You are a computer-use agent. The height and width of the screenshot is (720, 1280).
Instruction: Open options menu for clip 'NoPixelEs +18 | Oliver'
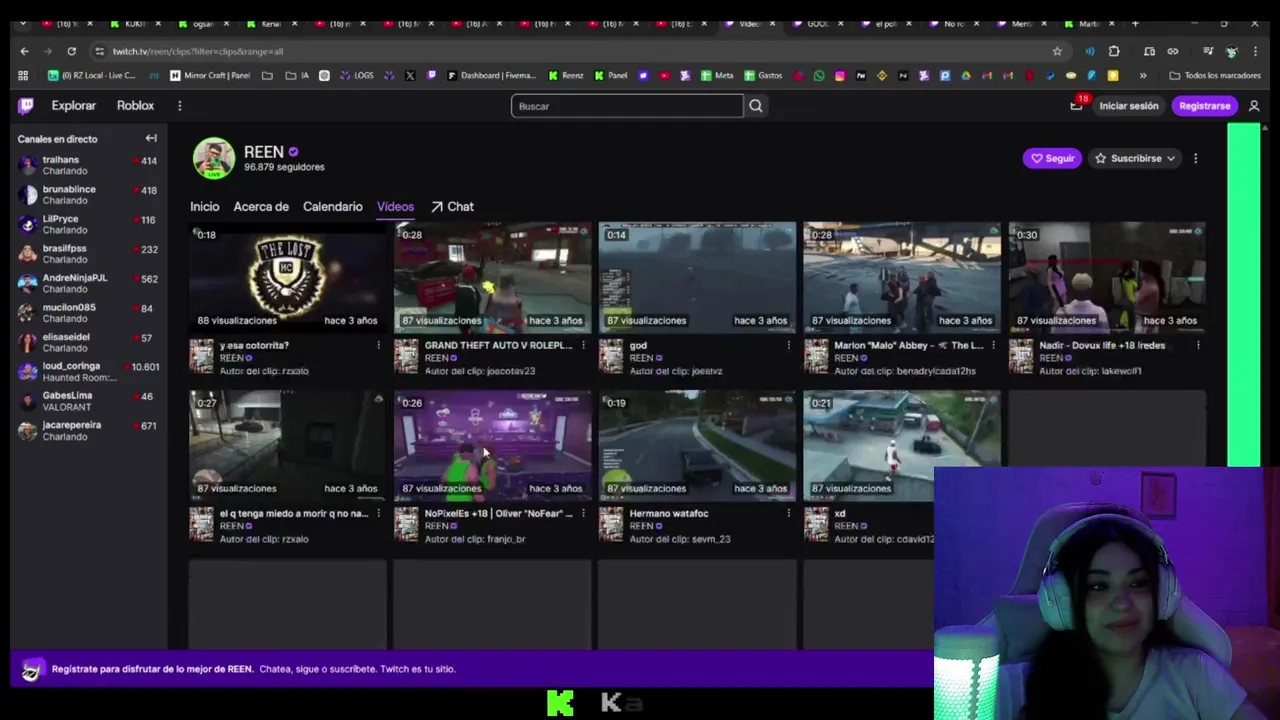(x=583, y=513)
